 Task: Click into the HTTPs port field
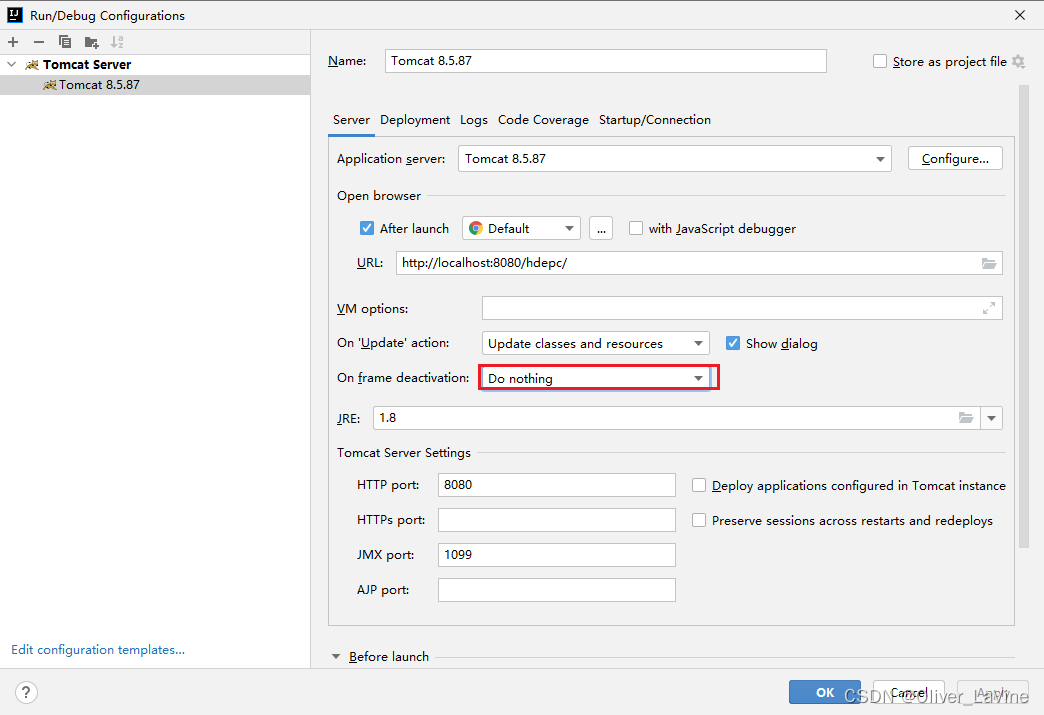[x=557, y=520]
